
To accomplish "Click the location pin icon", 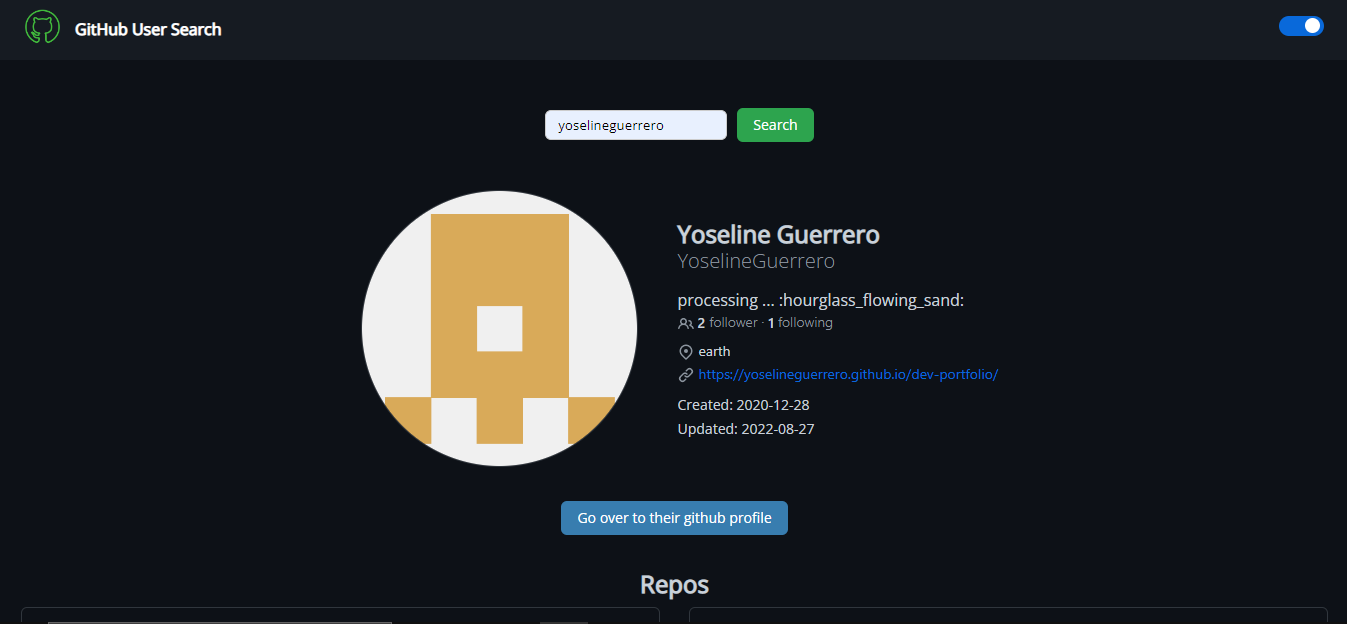I will click(x=686, y=352).
